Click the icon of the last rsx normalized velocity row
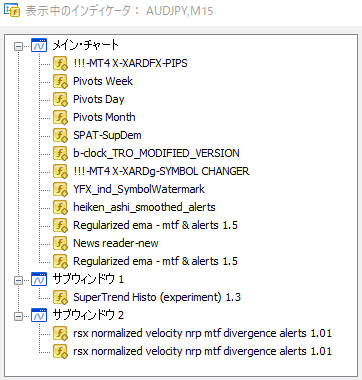The width and height of the screenshot is (362, 380). pos(60,351)
